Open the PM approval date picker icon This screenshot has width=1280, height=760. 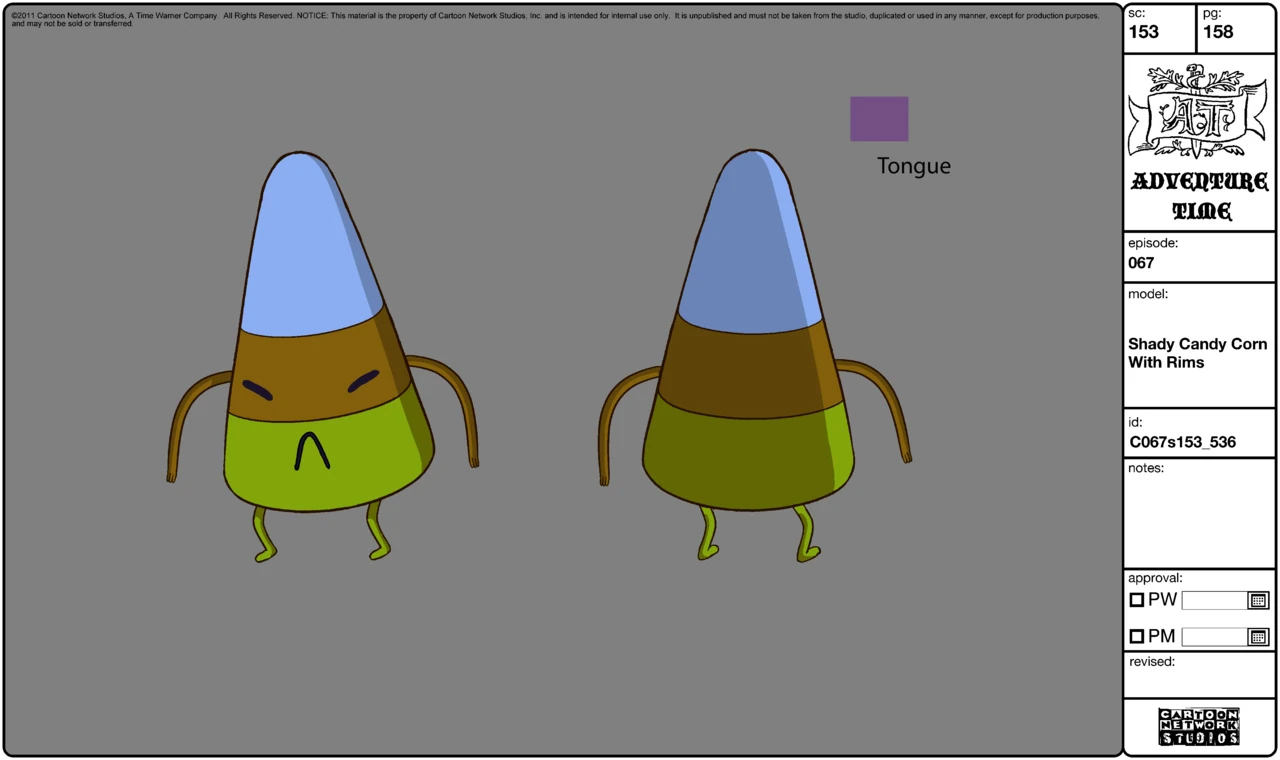point(1257,636)
